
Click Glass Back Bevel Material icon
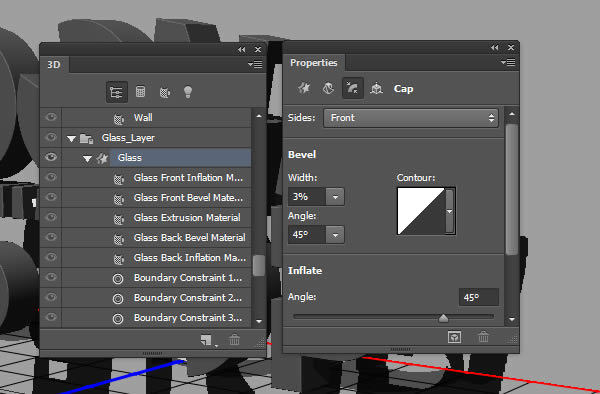119,239
